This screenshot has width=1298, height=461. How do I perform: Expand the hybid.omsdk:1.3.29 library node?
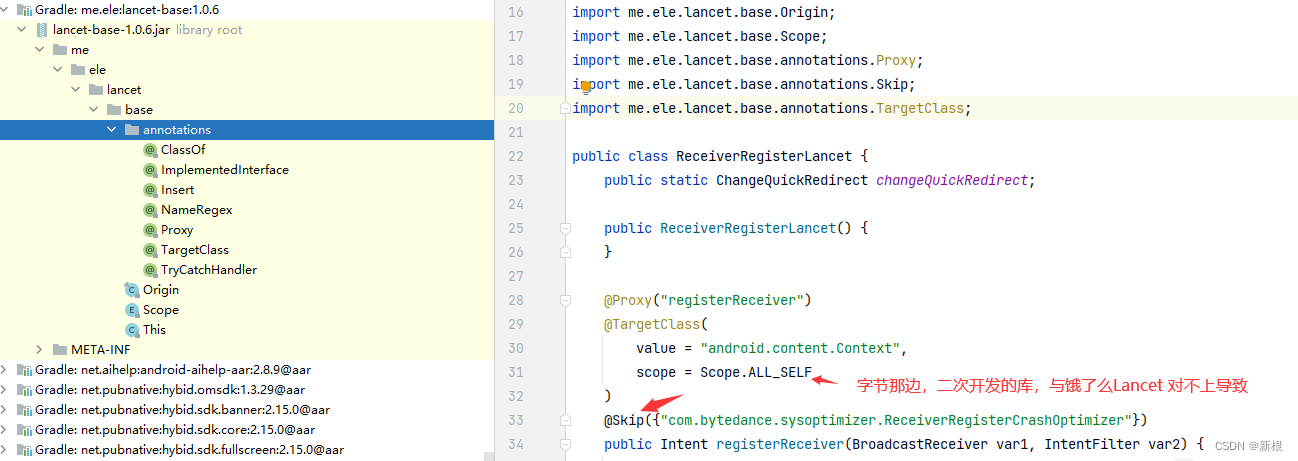click(x=5, y=390)
